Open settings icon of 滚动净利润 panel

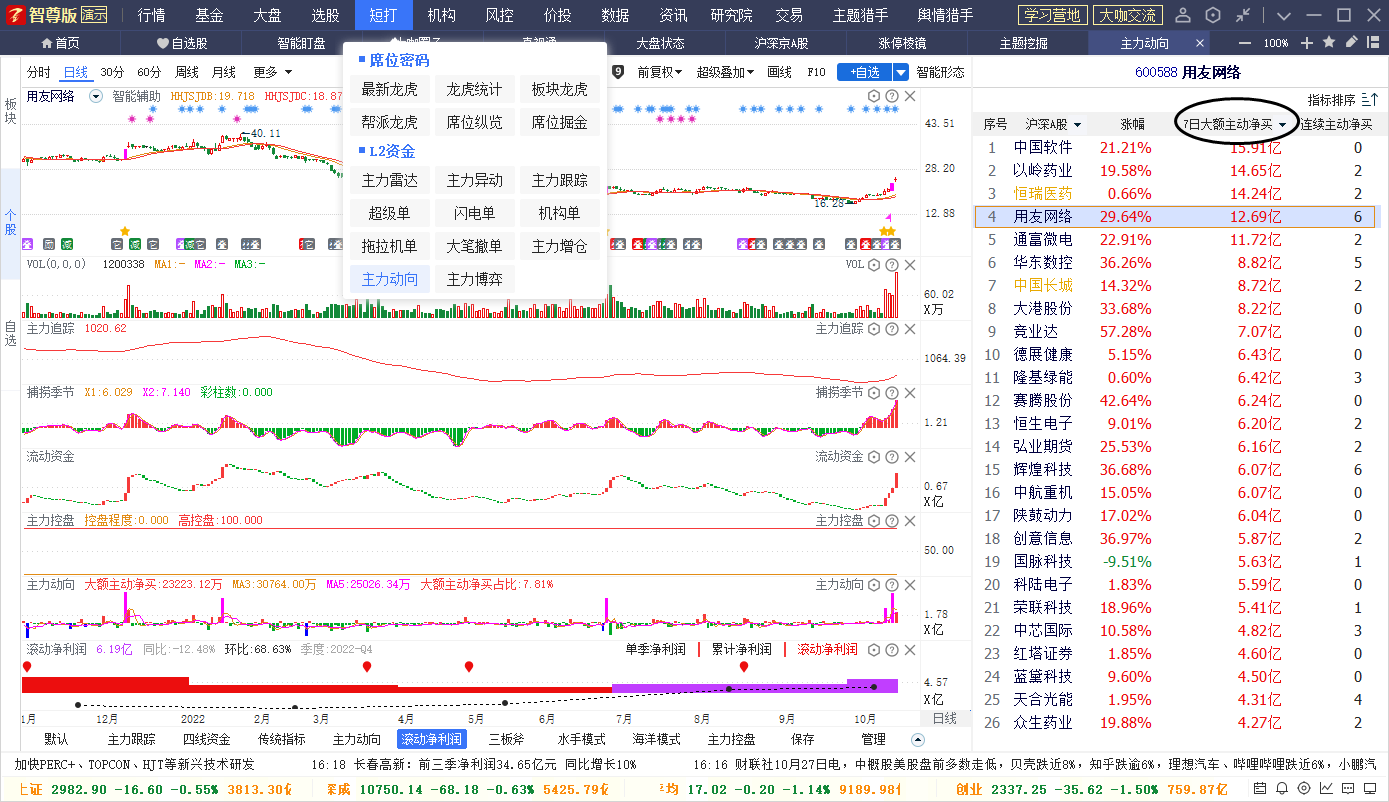click(873, 650)
